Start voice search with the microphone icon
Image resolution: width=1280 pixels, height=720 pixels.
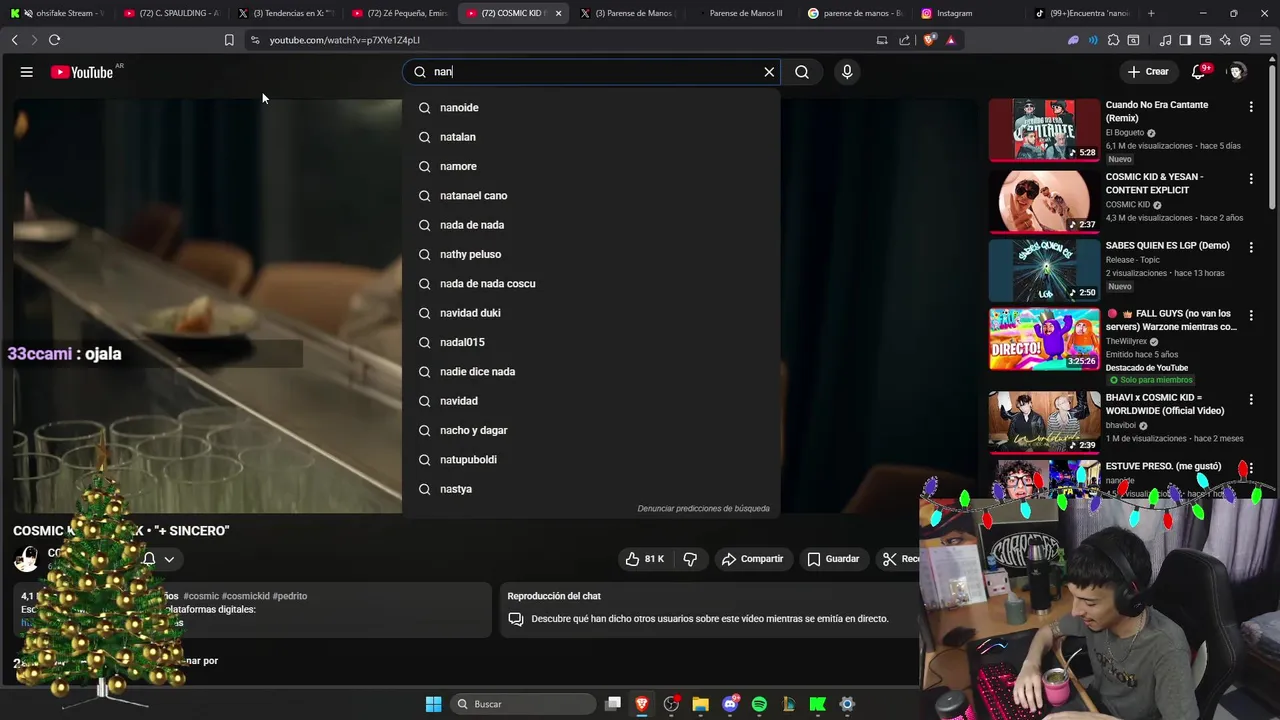click(x=847, y=72)
